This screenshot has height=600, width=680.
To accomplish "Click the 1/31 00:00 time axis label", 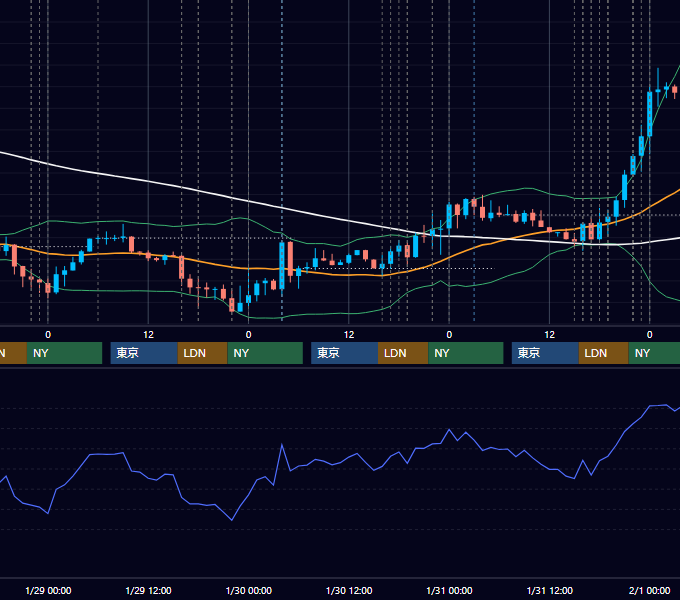I will click(449, 590).
